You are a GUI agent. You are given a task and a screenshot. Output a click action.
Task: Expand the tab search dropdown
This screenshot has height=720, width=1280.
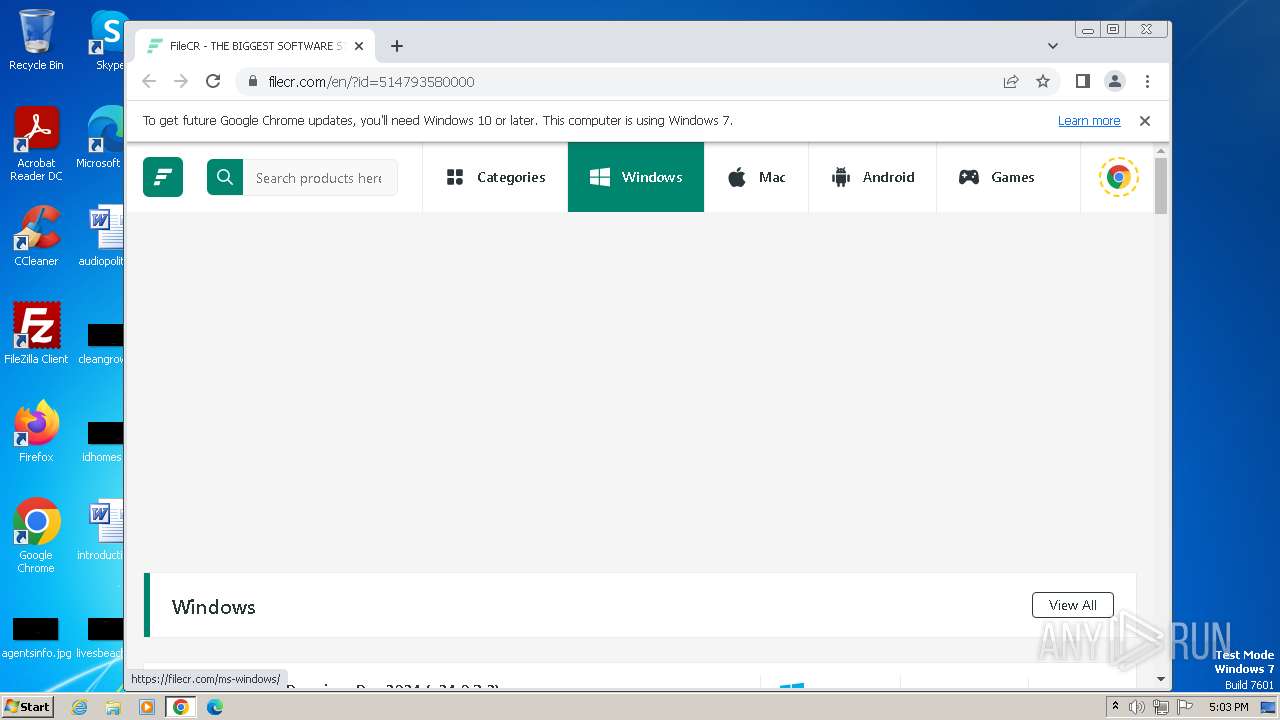tap(1053, 46)
